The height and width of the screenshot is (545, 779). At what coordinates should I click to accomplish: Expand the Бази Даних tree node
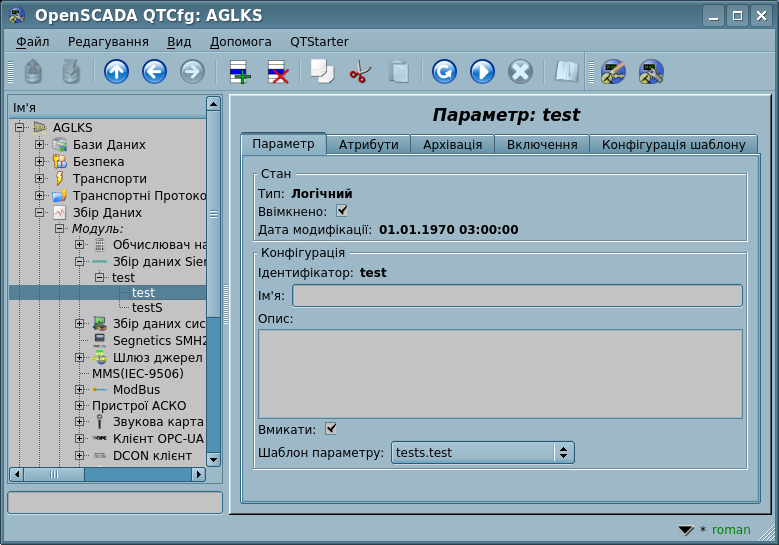(x=39, y=145)
